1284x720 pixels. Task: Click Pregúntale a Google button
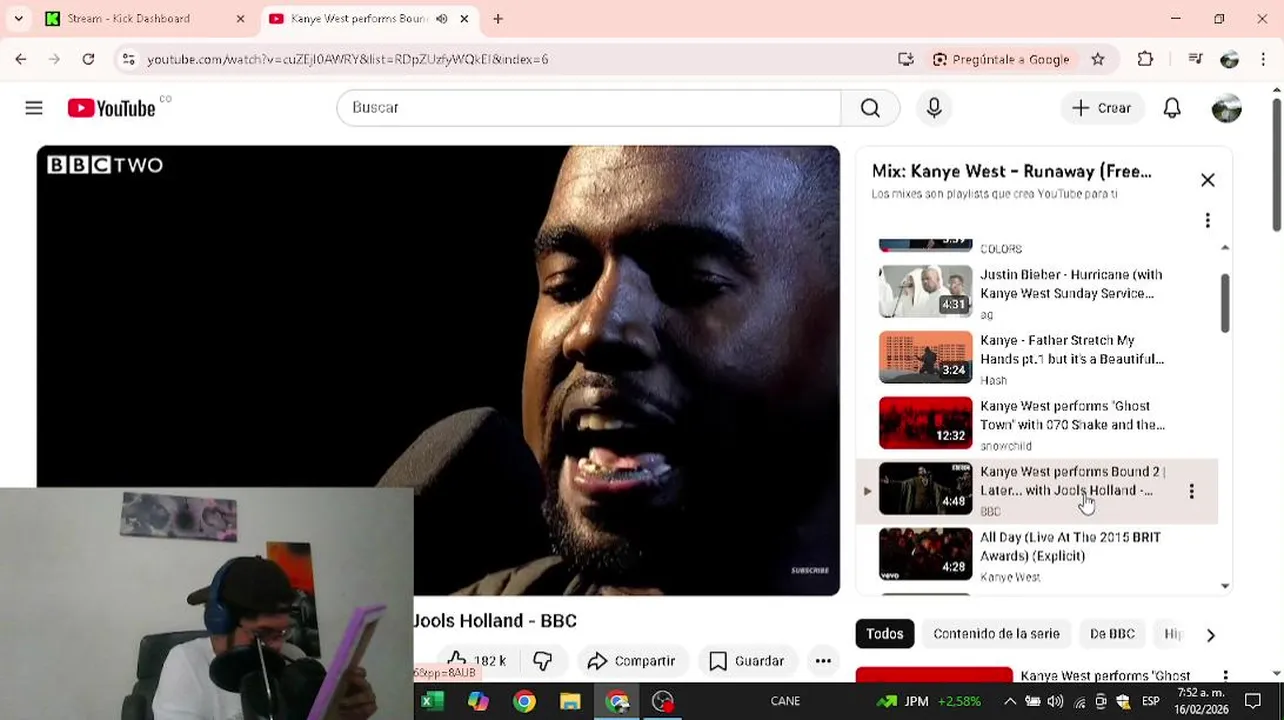click(1001, 59)
